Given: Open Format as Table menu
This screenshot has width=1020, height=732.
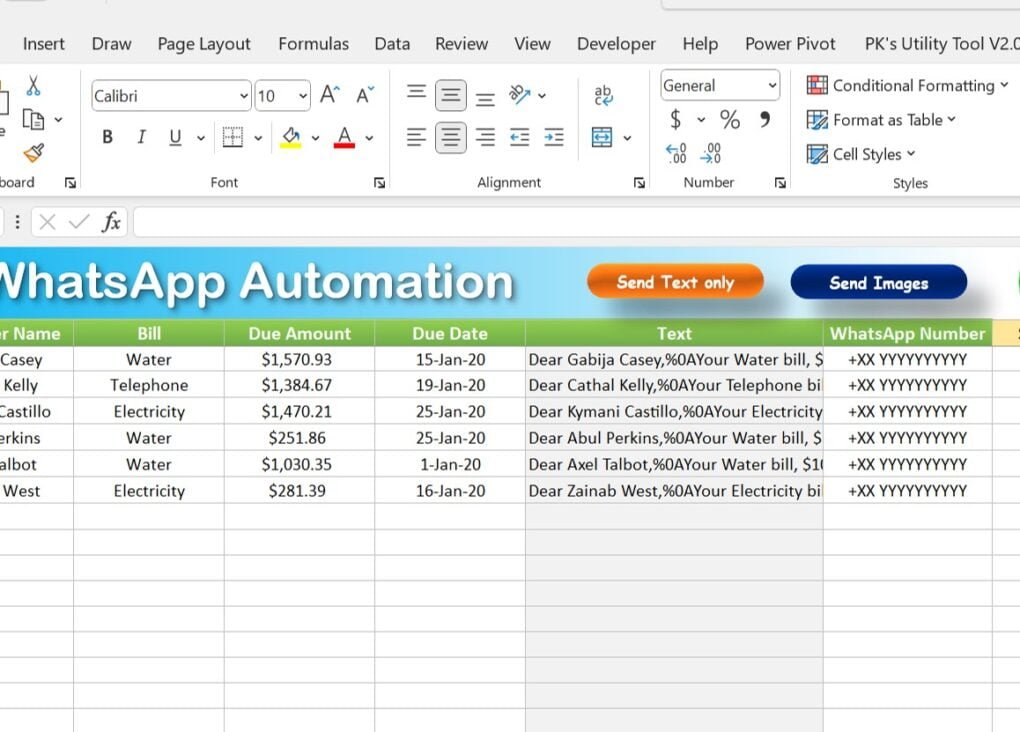Looking at the screenshot, I should pyautogui.click(x=881, y=120).
